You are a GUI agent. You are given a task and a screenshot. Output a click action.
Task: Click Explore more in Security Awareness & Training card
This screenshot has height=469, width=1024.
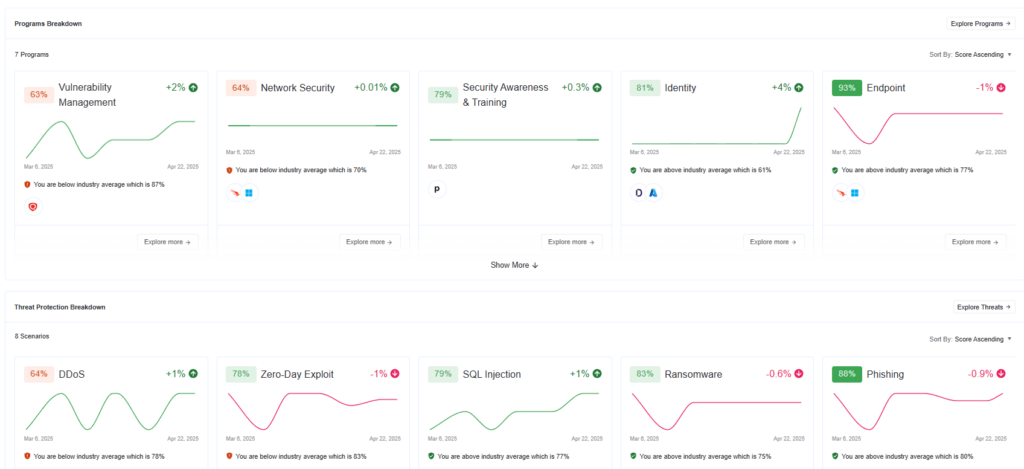(x=571, y=242)
